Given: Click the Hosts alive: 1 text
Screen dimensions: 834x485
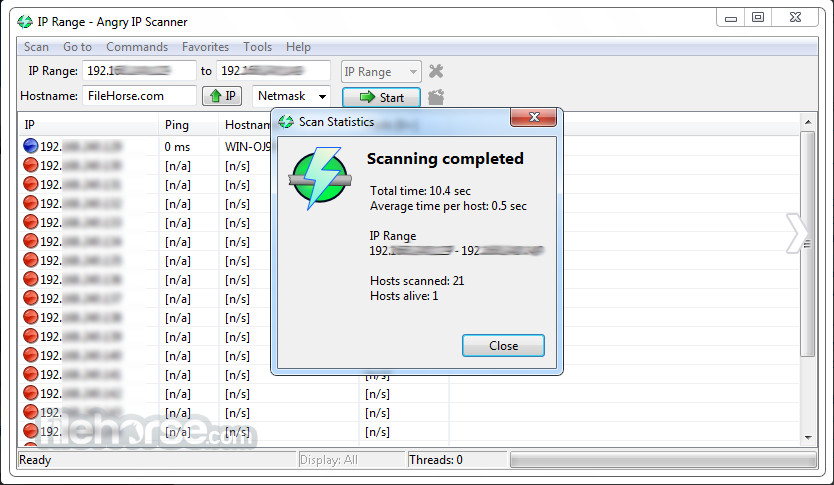Looking at the screenshot, I should tap(404, 296).
